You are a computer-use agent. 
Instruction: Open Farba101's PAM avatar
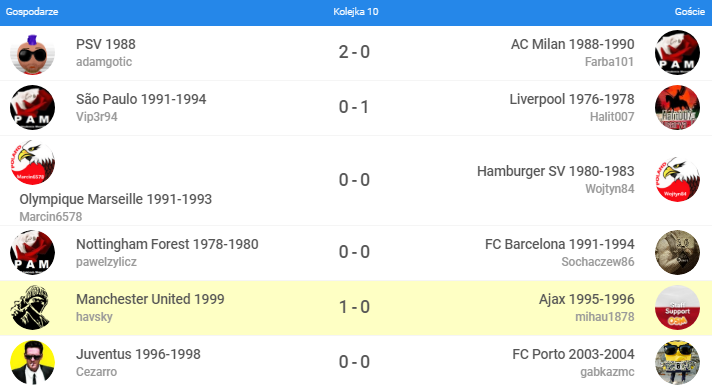(x=677, y=53)
